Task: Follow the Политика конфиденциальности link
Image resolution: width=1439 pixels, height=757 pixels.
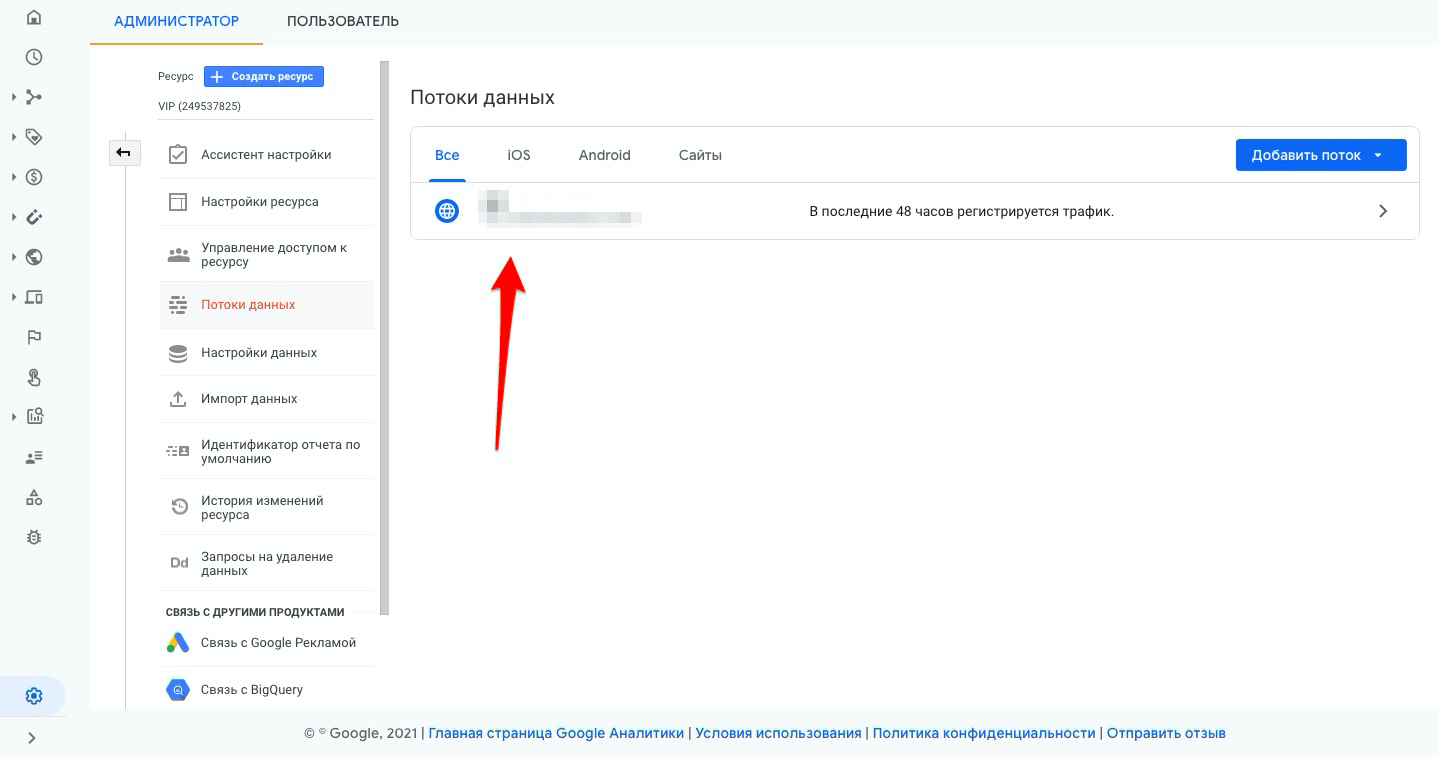Action: pos(984,733)
